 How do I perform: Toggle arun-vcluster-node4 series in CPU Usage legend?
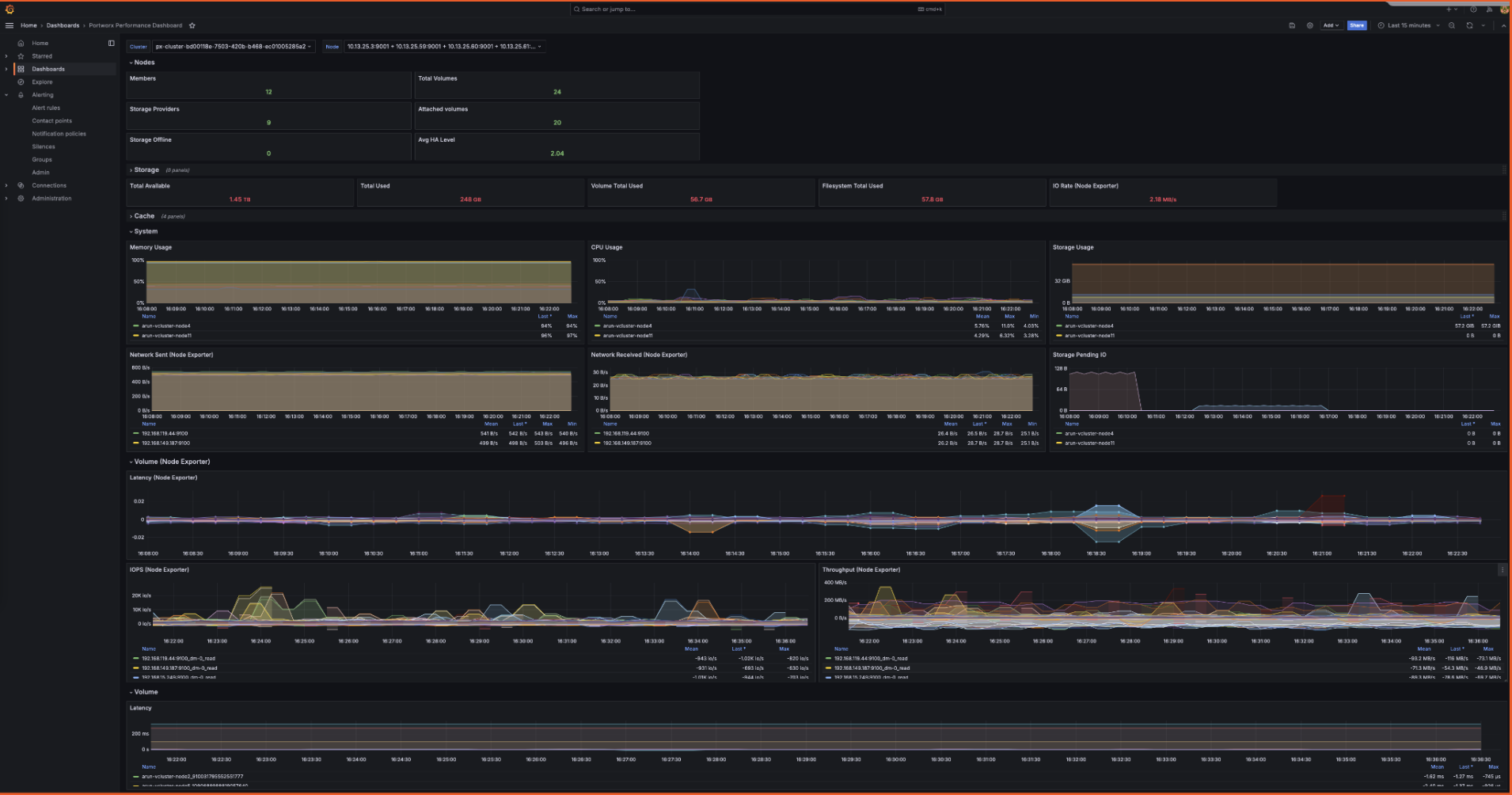pos(628,326)
